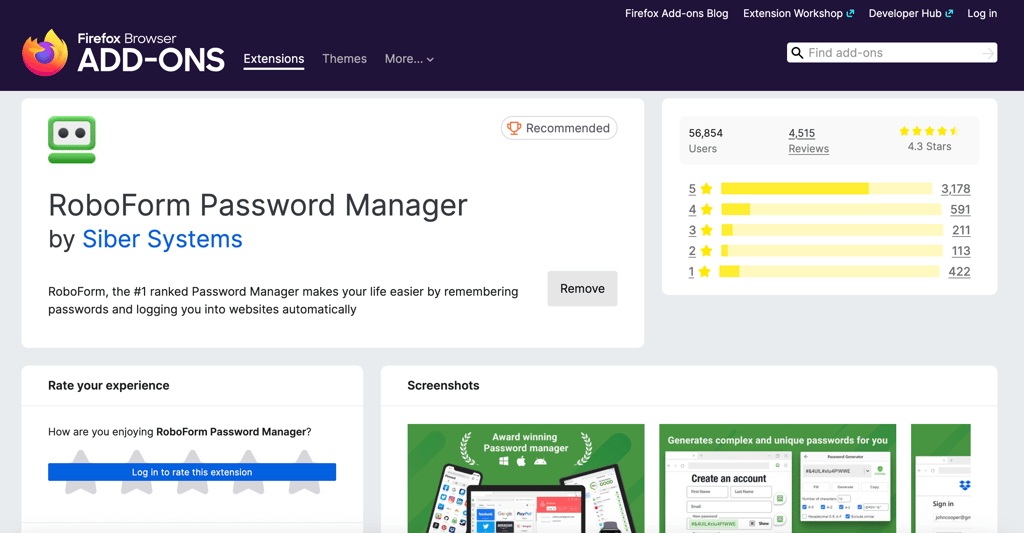The height and width of the screenshot is (533, 1024).
Task: Click Log in to rate this extension
Action: (192, 472)
